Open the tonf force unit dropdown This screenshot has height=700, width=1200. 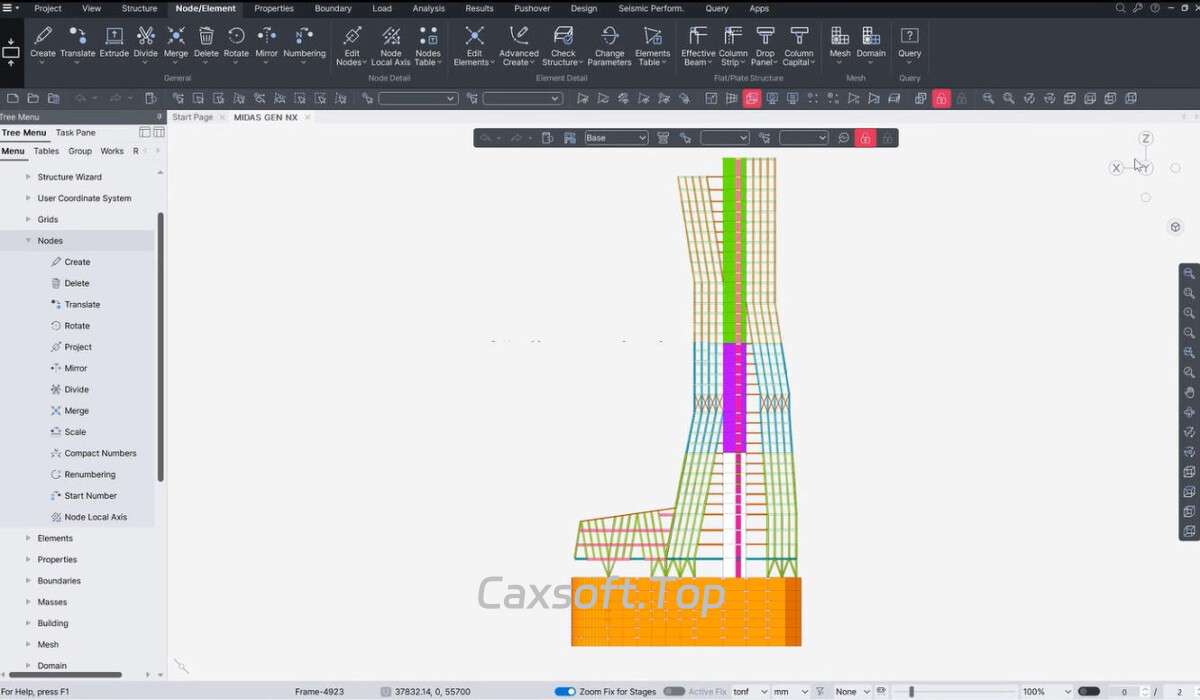(750, 691)
